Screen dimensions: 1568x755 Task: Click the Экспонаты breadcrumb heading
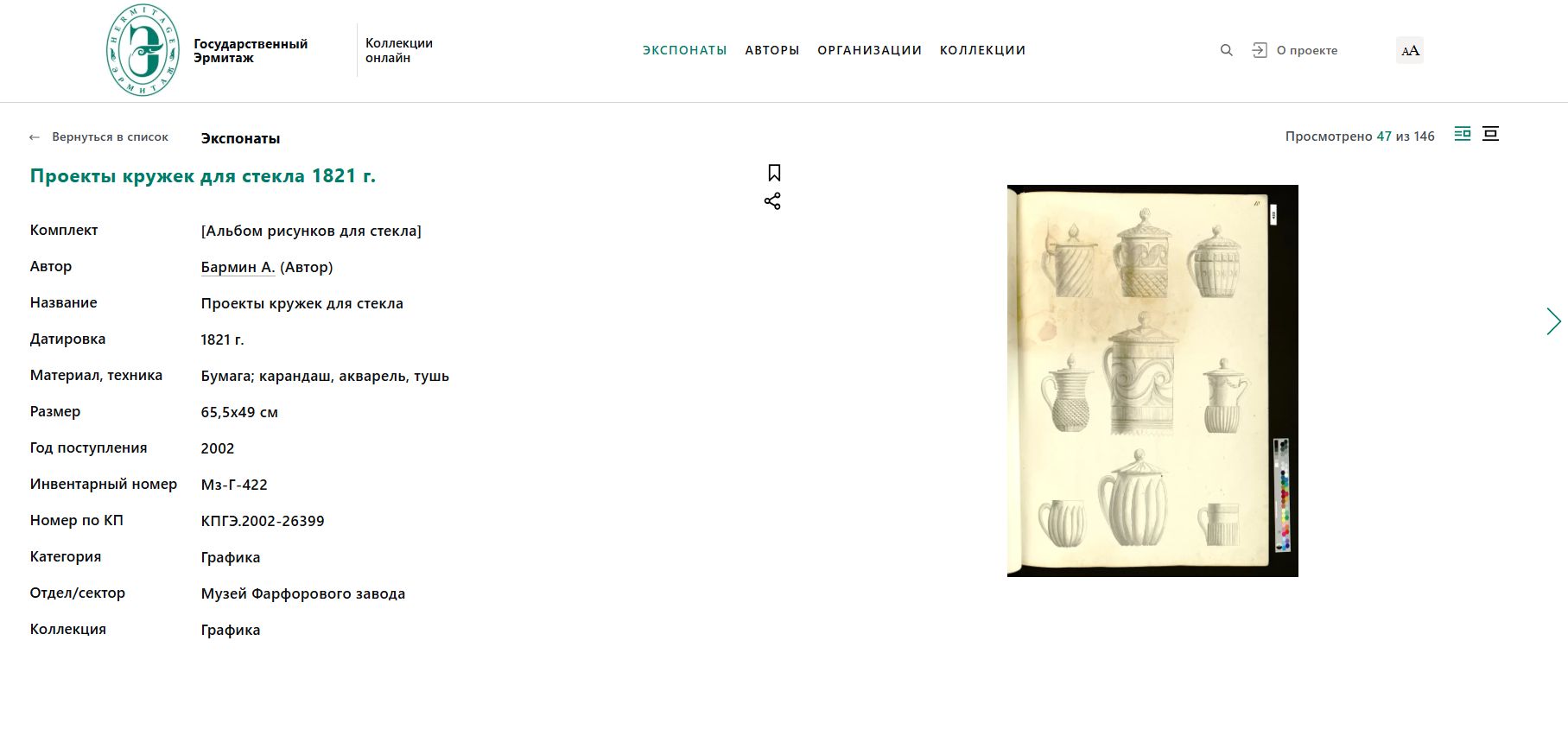[240, 138]
